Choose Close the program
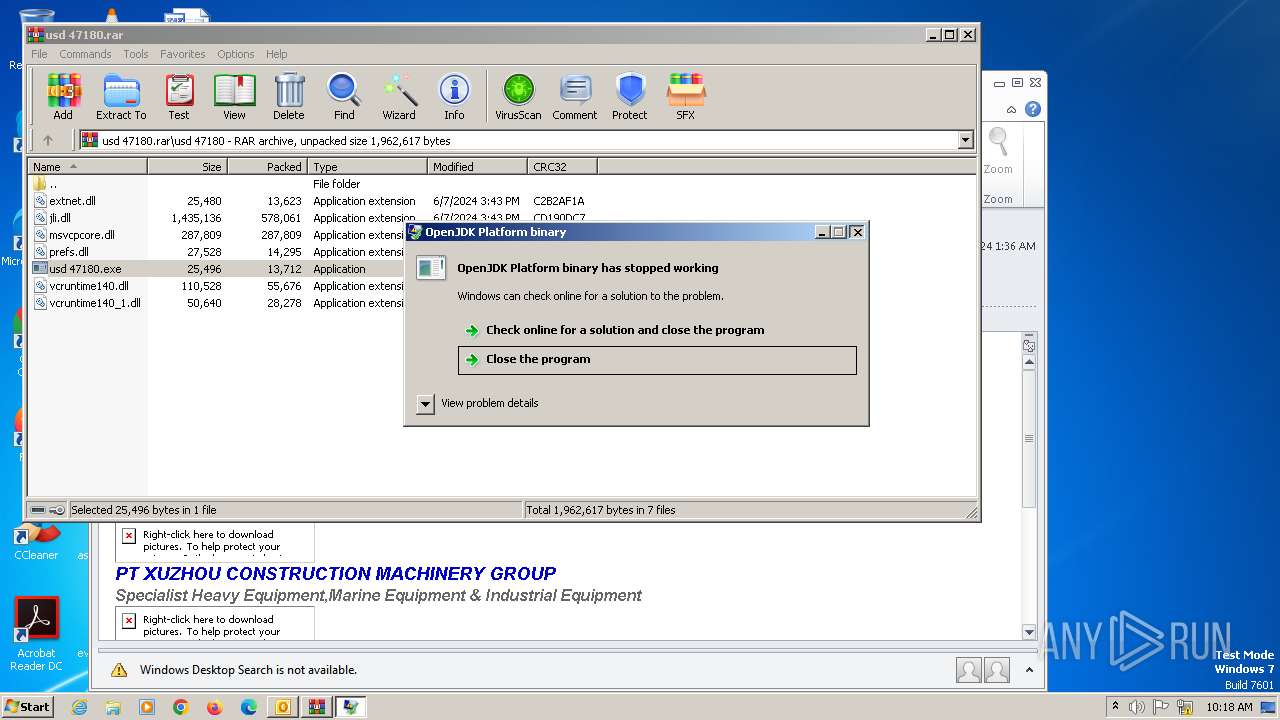 click(657, 360)
